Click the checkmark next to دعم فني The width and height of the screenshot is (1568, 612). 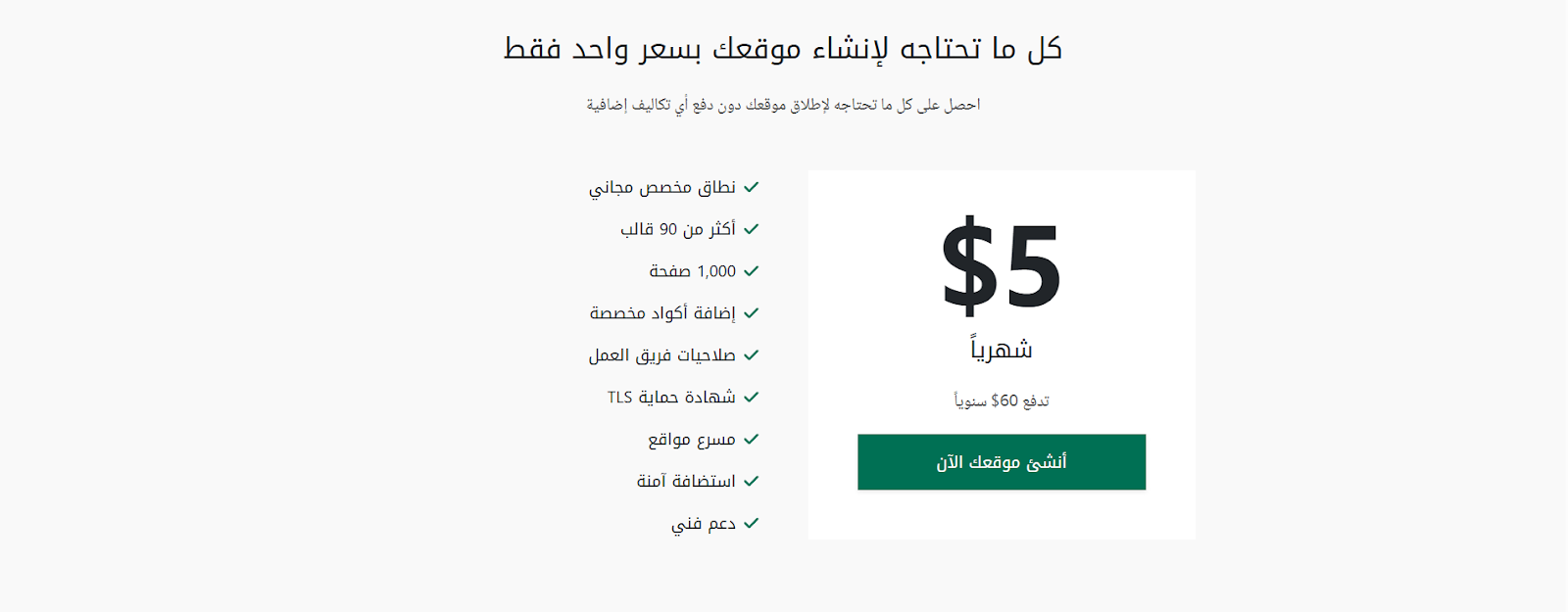coord(752,524)
